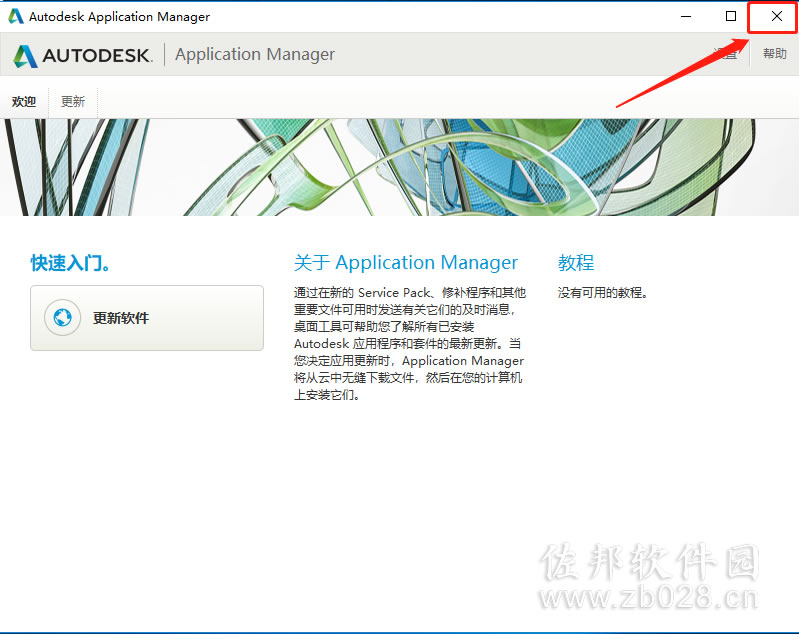Click the 更新软件 button label
The height and width of the screenshot is (634, 799).
point(121,318)
